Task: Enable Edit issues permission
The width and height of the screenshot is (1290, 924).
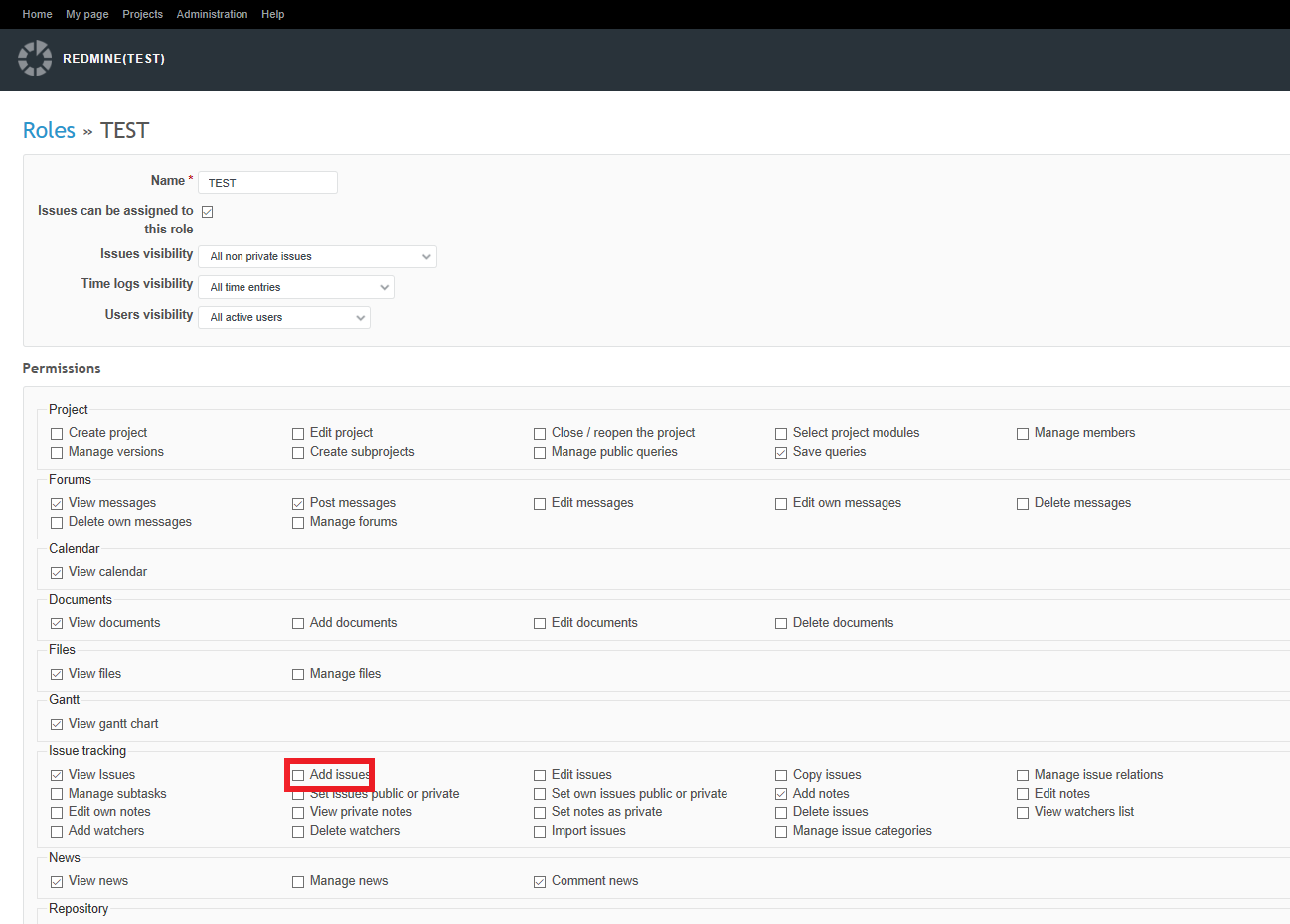Action: click(540, 775)
